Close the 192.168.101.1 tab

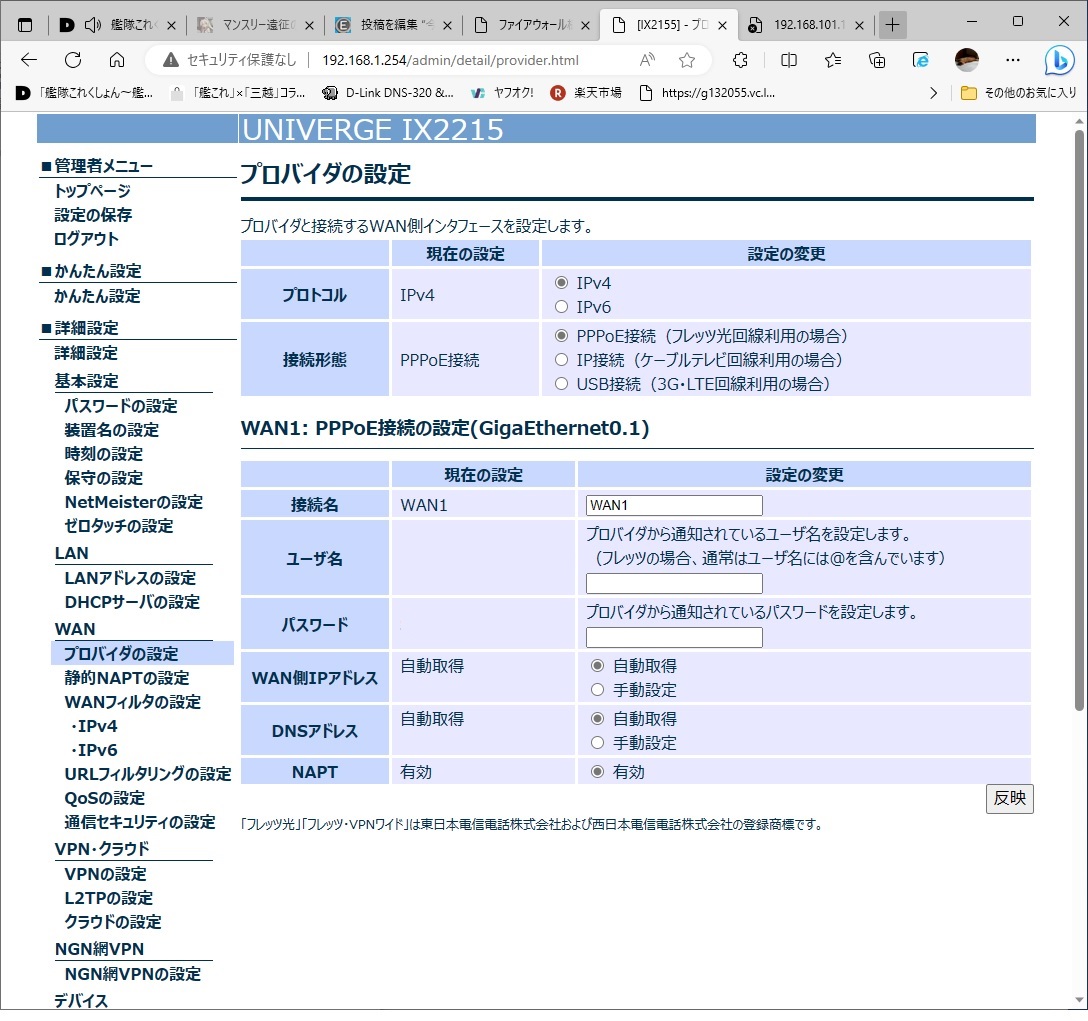[x=860, y=26]
